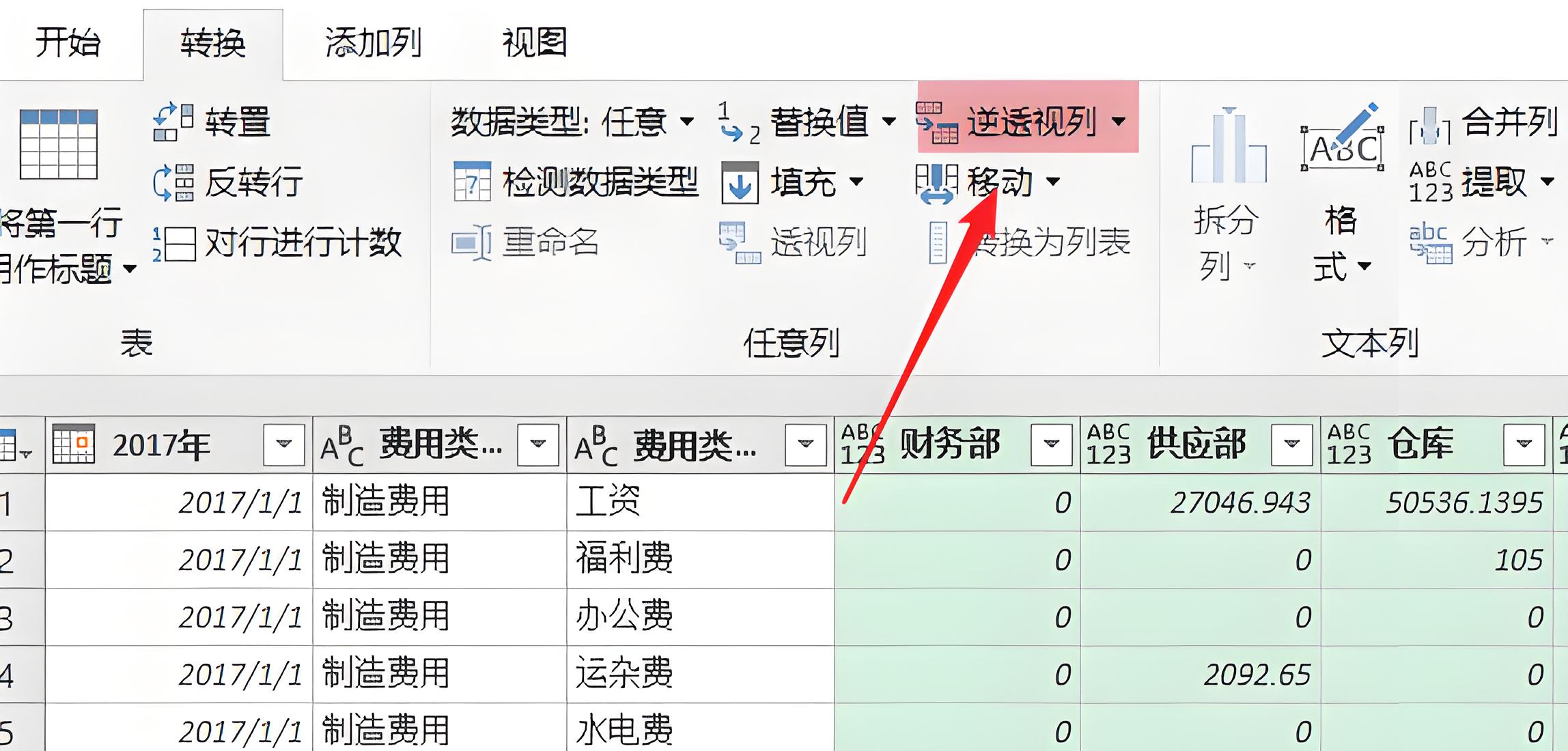This screenshot has width=1568, height=751.
Task: Open the 财务部 column filter dropdown
Action: tap(1052, 444)
